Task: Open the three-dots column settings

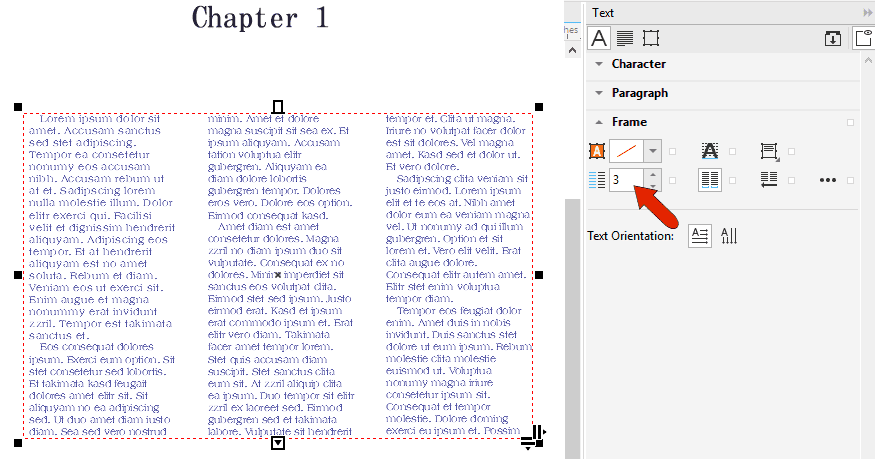Action: (827, 180)
